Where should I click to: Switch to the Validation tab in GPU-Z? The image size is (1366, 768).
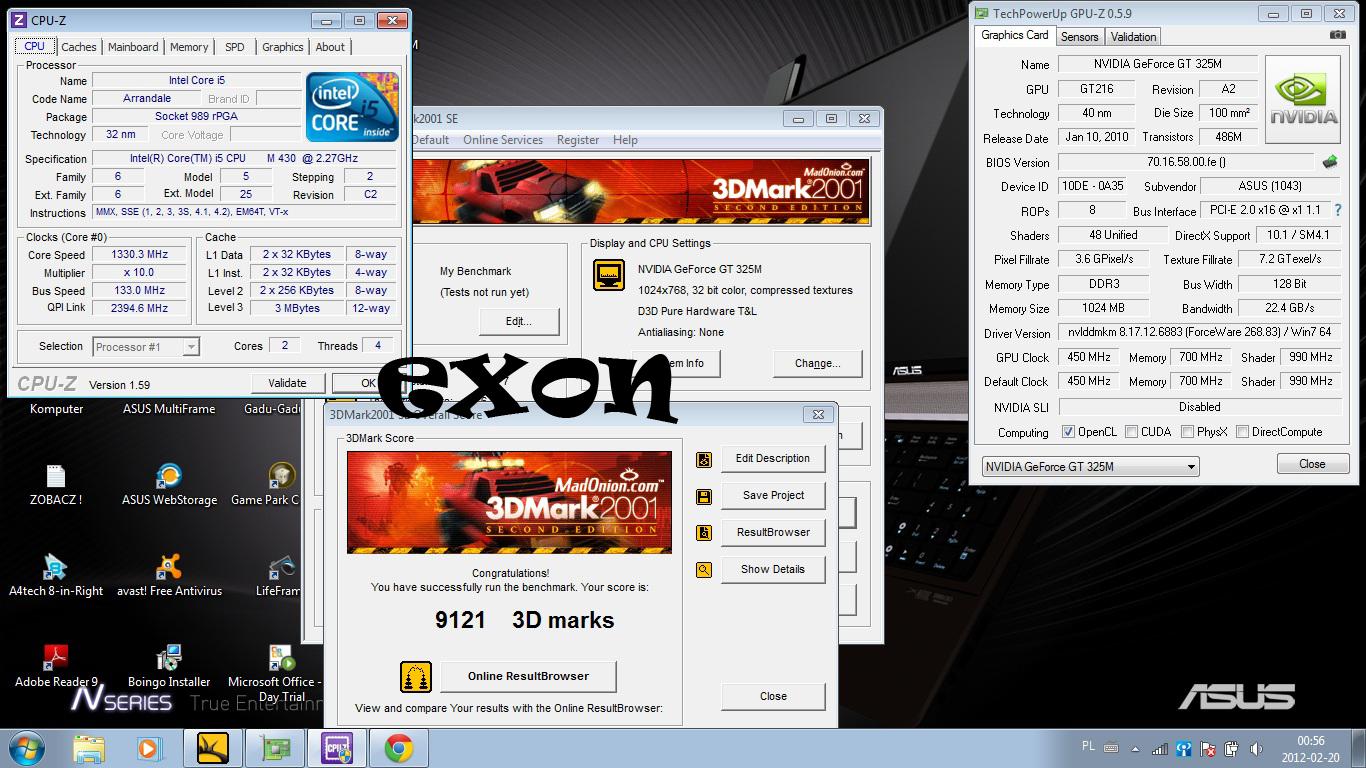1133,37
